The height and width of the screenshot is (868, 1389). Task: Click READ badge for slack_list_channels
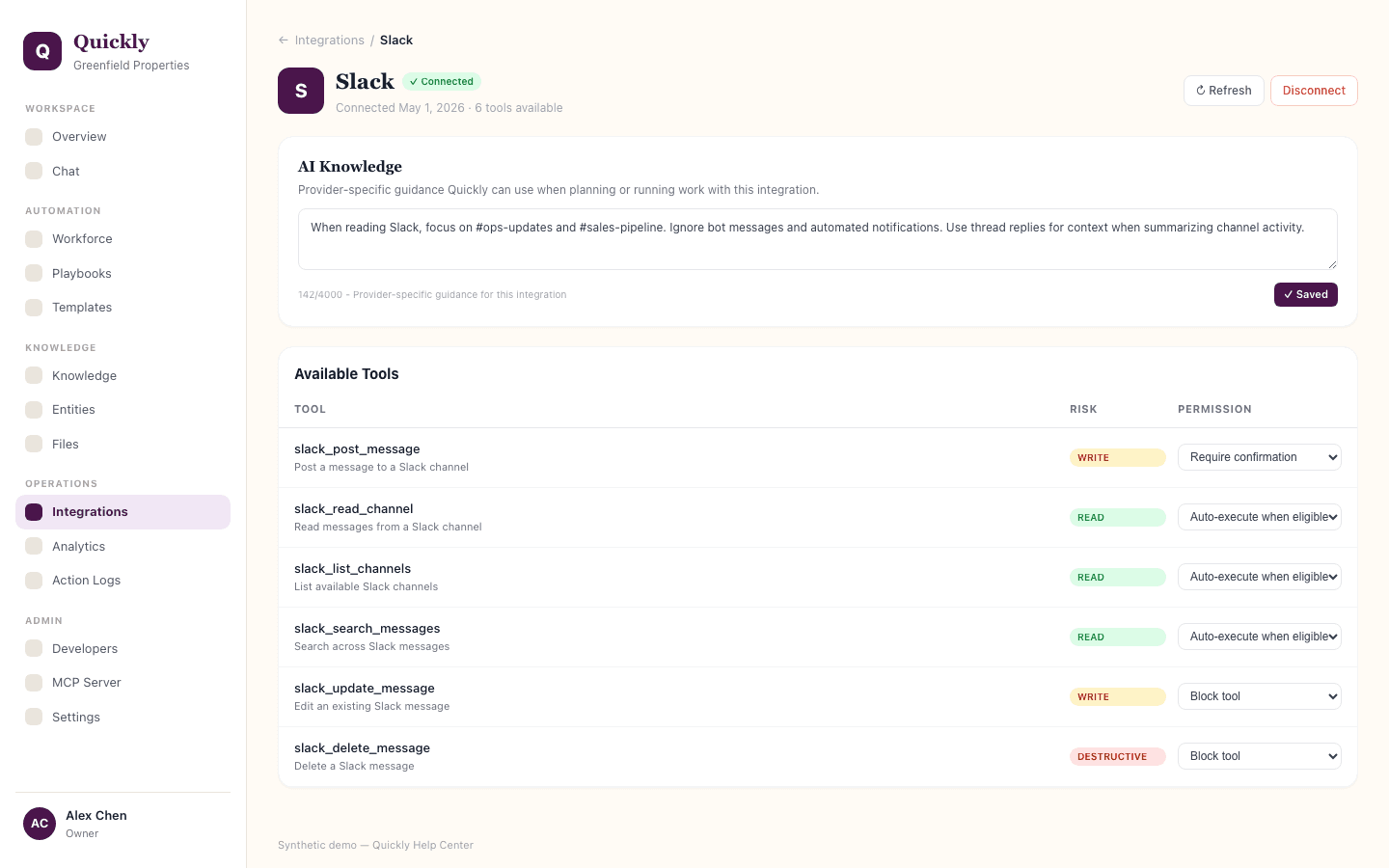[1118, 578]
